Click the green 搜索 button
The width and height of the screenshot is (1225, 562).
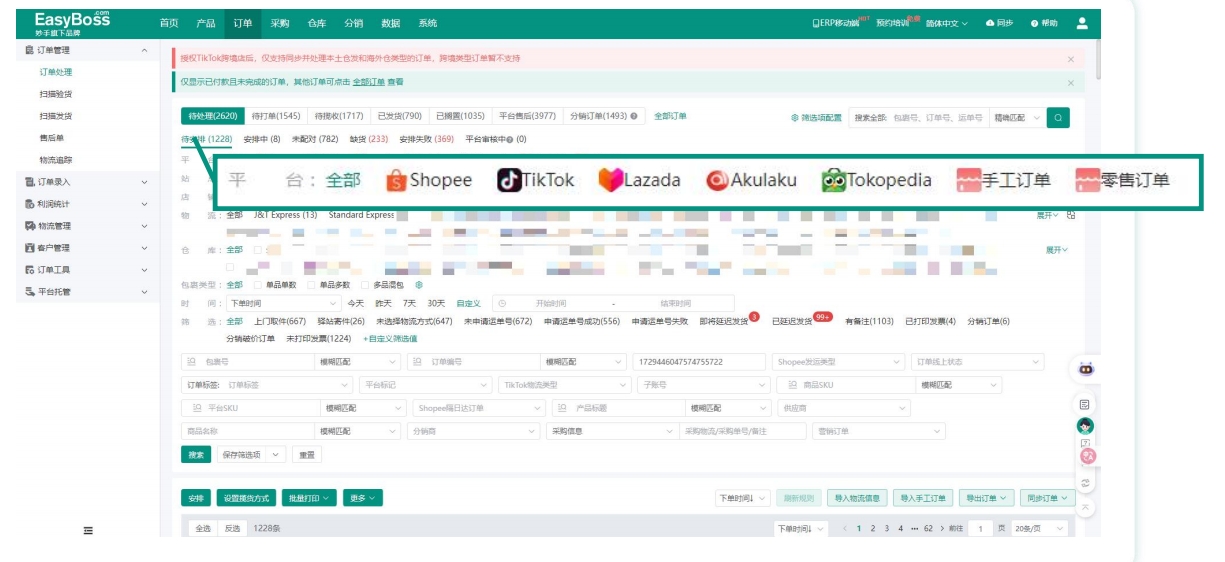tap(196, 454)
